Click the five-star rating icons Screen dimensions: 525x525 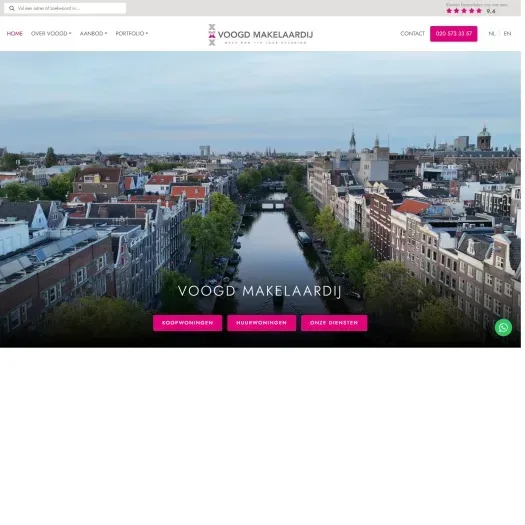pyautogui.click(x=464, y=11)
